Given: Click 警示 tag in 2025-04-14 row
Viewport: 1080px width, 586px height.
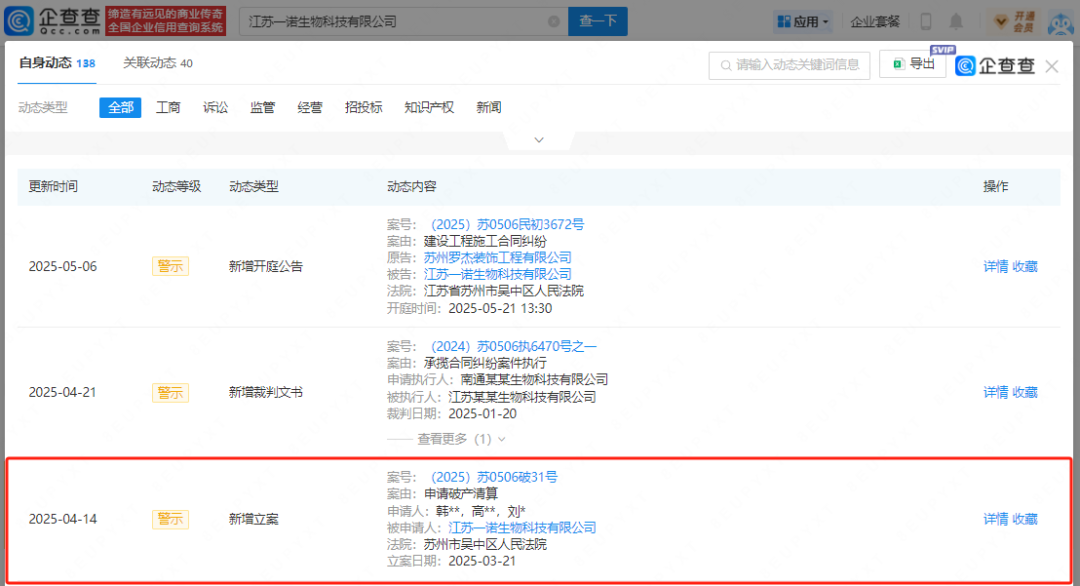Looking at the screenshot, I should [x=170, y=519].
